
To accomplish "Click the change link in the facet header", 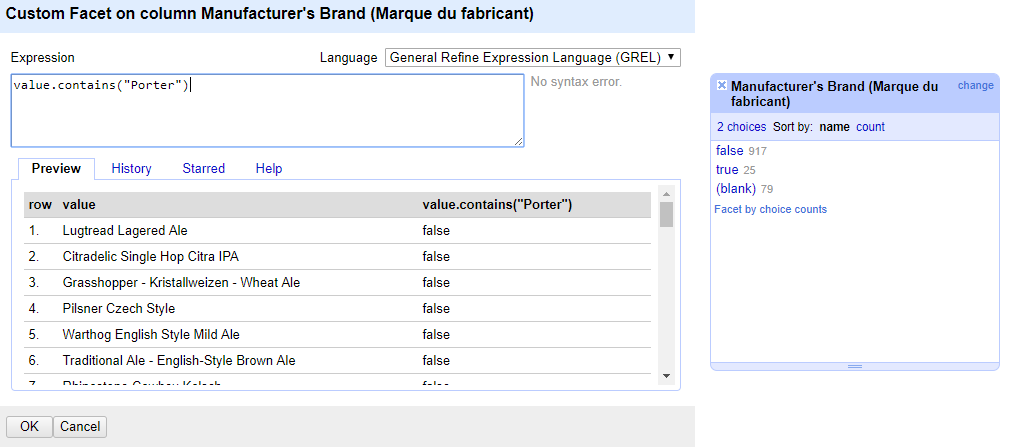I will 975,85.
